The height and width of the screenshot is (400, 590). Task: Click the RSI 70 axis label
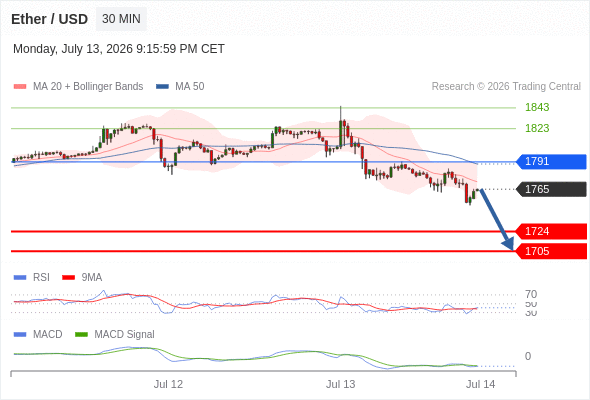531,294
